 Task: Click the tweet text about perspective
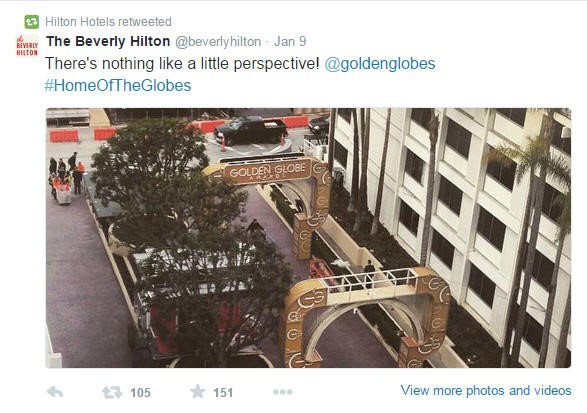[x=182, y=64]
